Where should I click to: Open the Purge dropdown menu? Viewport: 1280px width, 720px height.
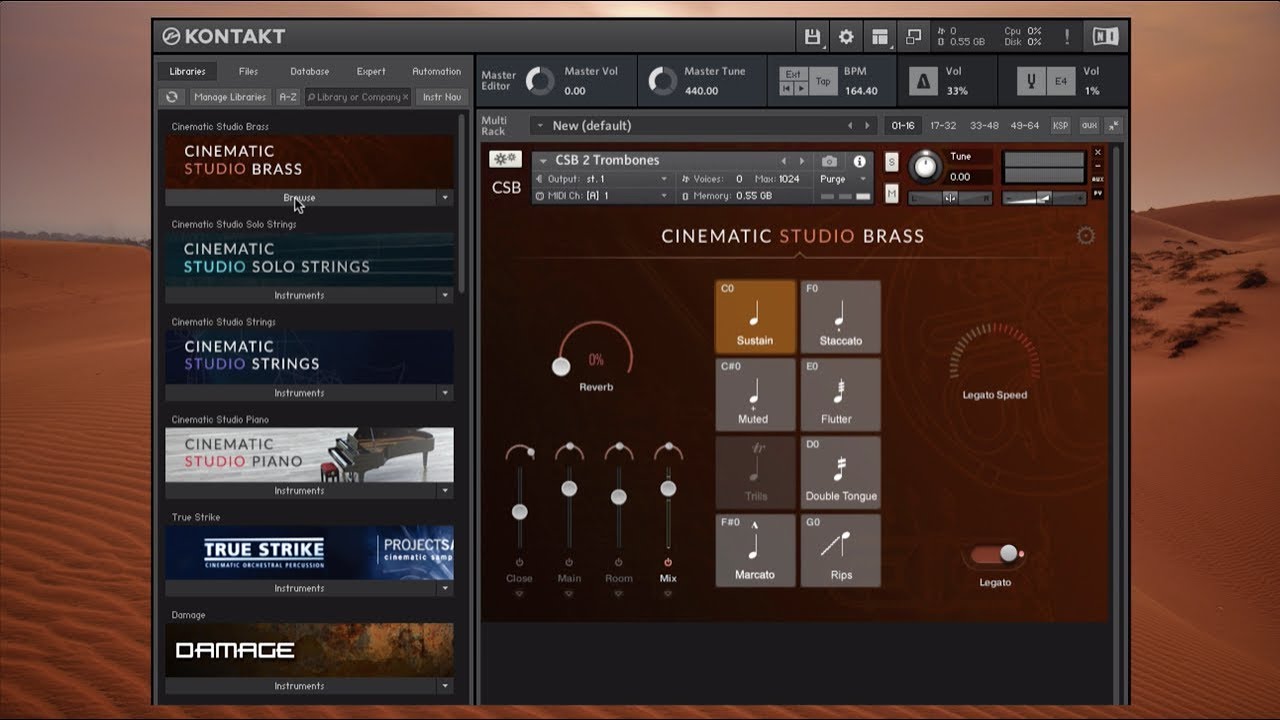tap(844, 179)
